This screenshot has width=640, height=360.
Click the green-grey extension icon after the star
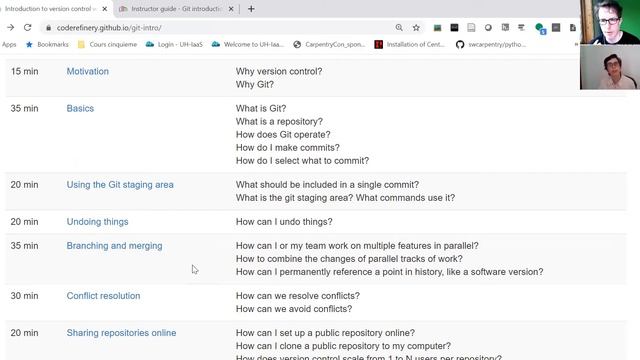click(438, 28)
